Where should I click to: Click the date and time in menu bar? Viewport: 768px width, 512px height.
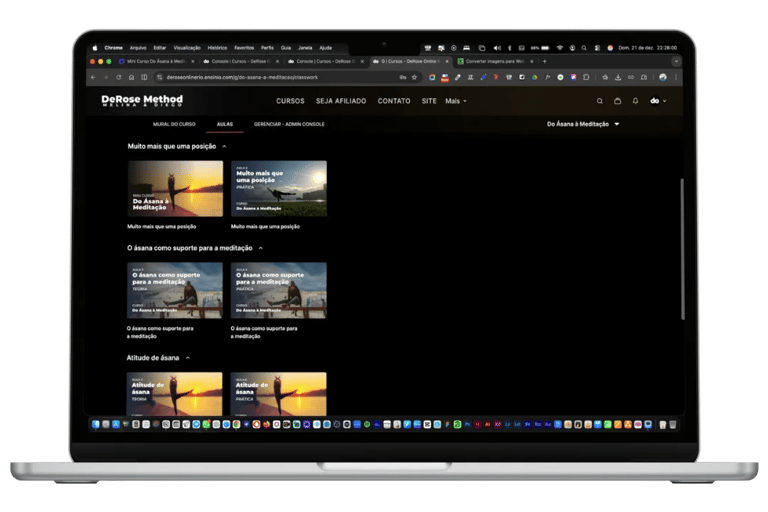648,48
